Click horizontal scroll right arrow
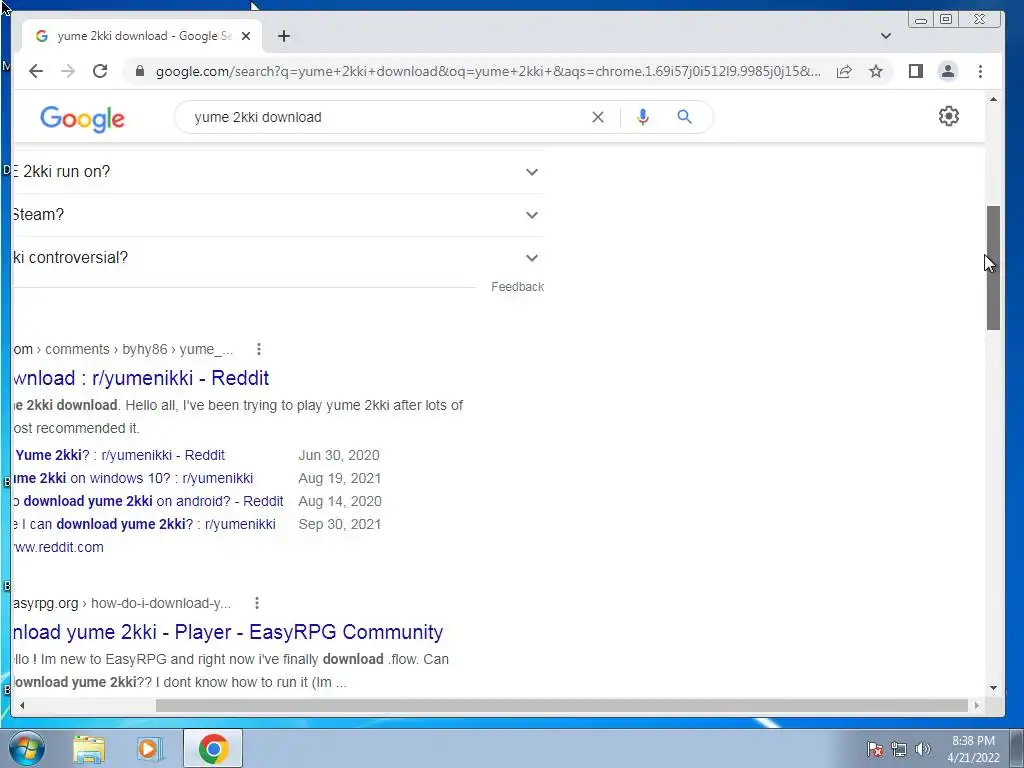The height and width of the screenshot is (768, 1024). pyautogui.click(x=977, y=705)
